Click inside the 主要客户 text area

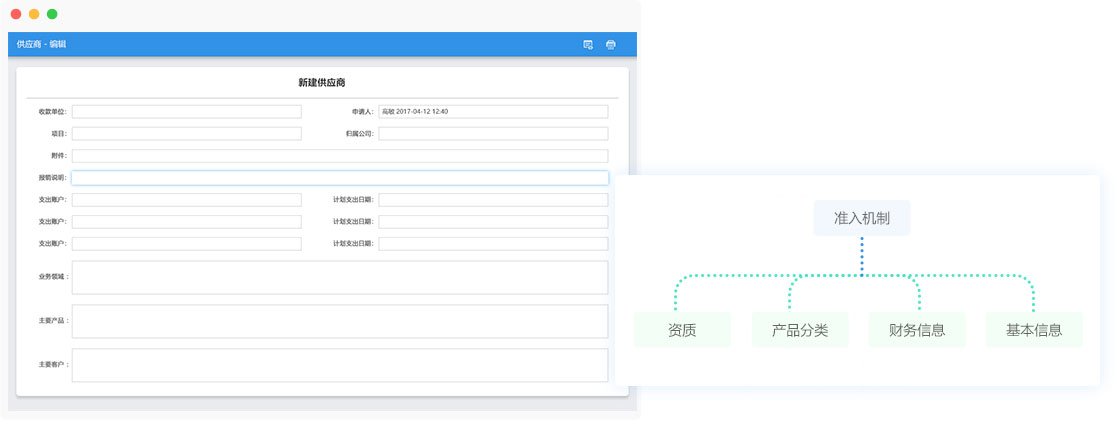[x=339, y=365]
